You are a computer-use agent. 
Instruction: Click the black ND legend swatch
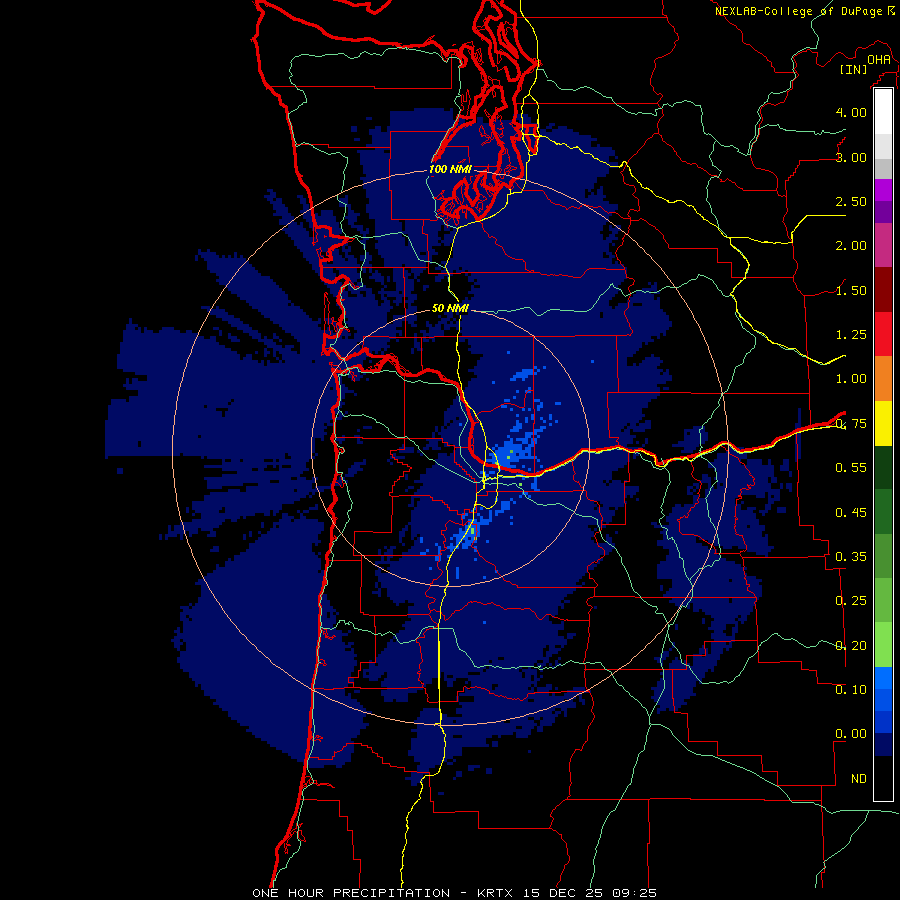(883, 778)
